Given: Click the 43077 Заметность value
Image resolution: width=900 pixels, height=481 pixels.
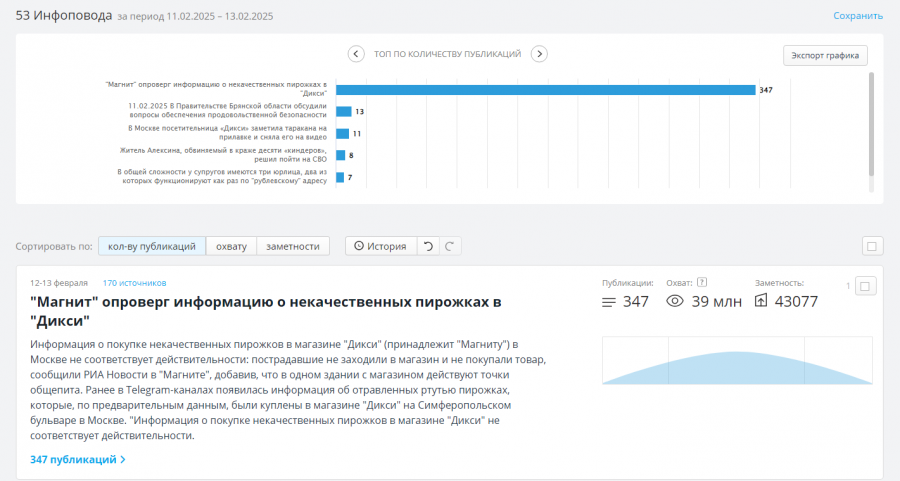Looking at the screenshot, I should 796,301.
